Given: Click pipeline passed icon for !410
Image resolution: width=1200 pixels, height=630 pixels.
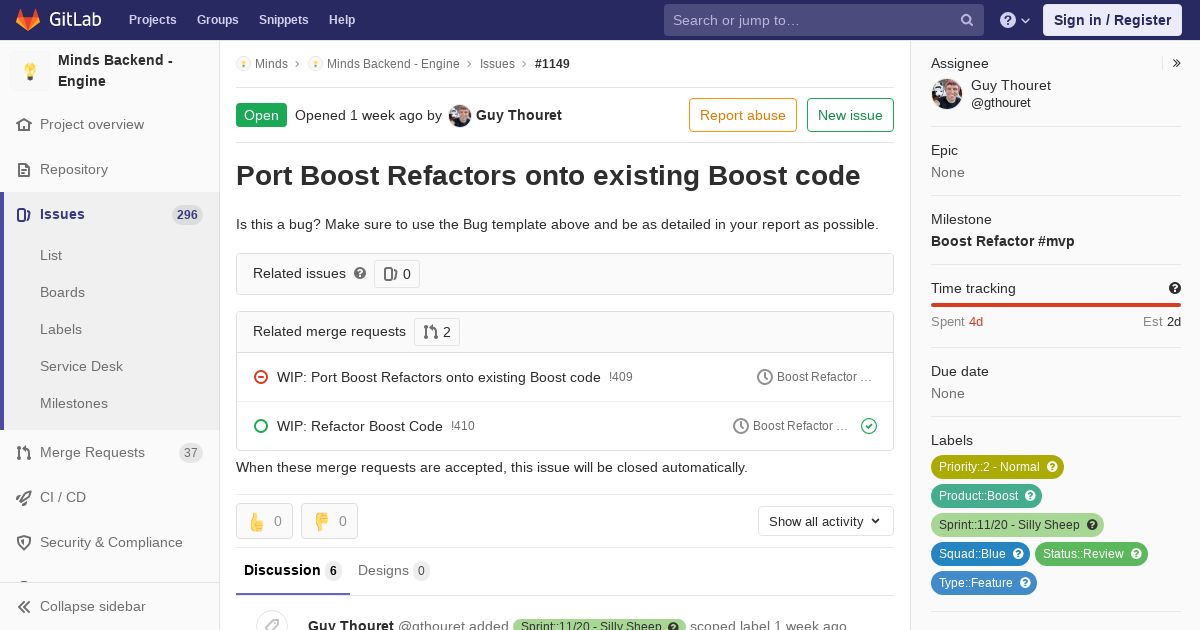Looking at the screenshot, I should point(869,426).
